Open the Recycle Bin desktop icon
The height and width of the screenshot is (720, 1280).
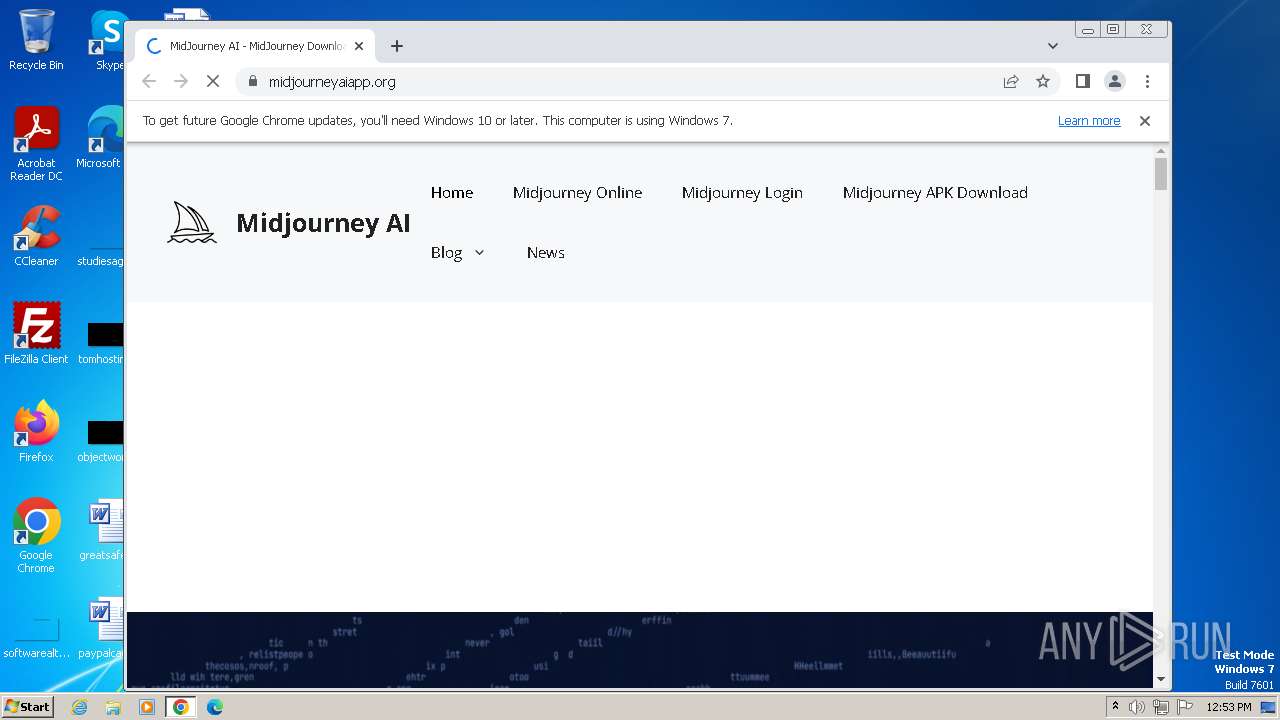click(x=36, y=40)
